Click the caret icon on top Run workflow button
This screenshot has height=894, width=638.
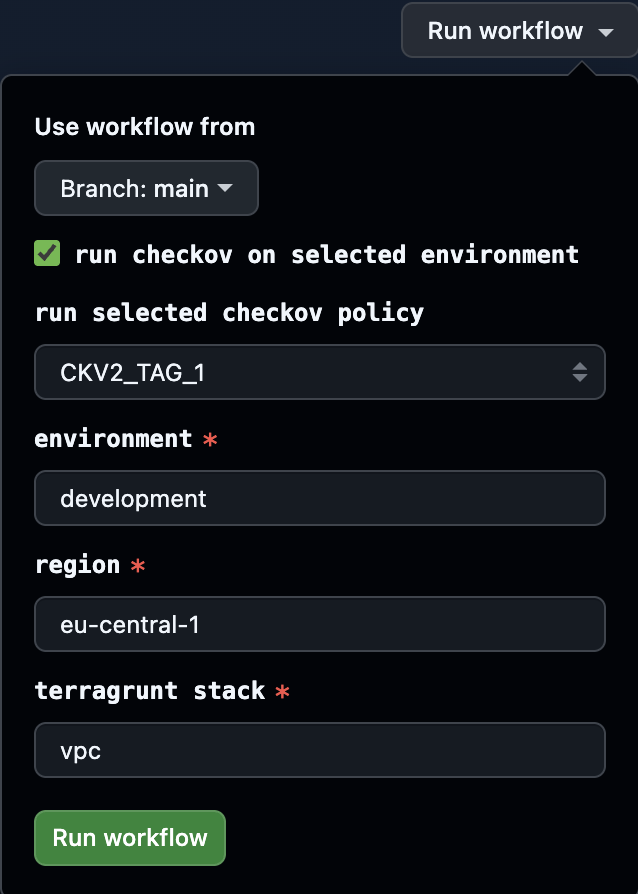tap(606, 31)
